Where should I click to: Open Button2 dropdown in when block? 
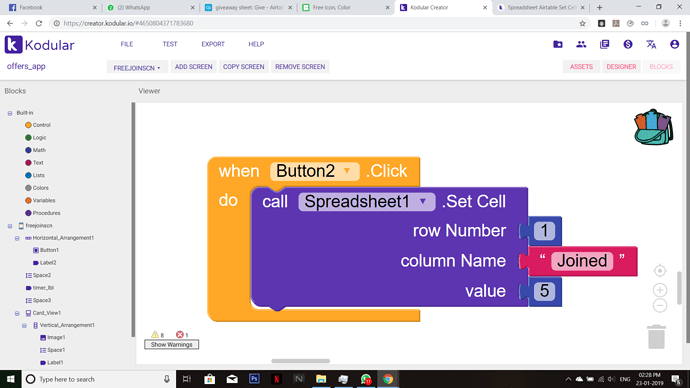click(x=315, y=171)
